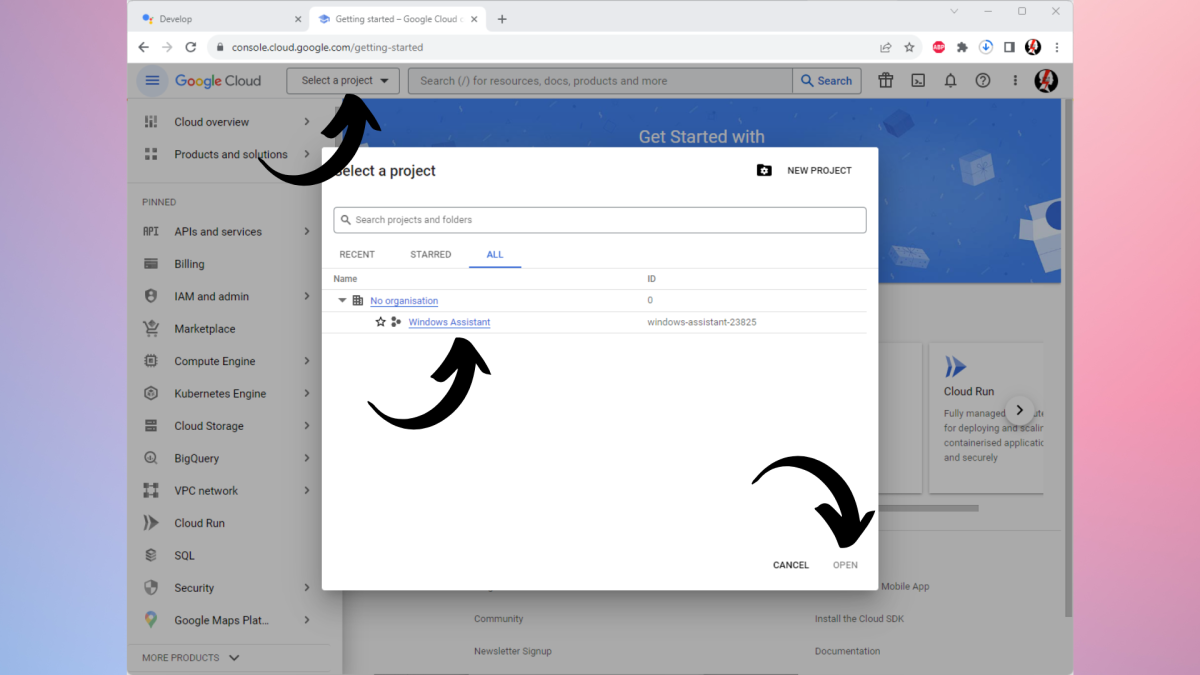Open the Select a project dropdown
Screen dimensions: 1200x675
coord(343,81)
